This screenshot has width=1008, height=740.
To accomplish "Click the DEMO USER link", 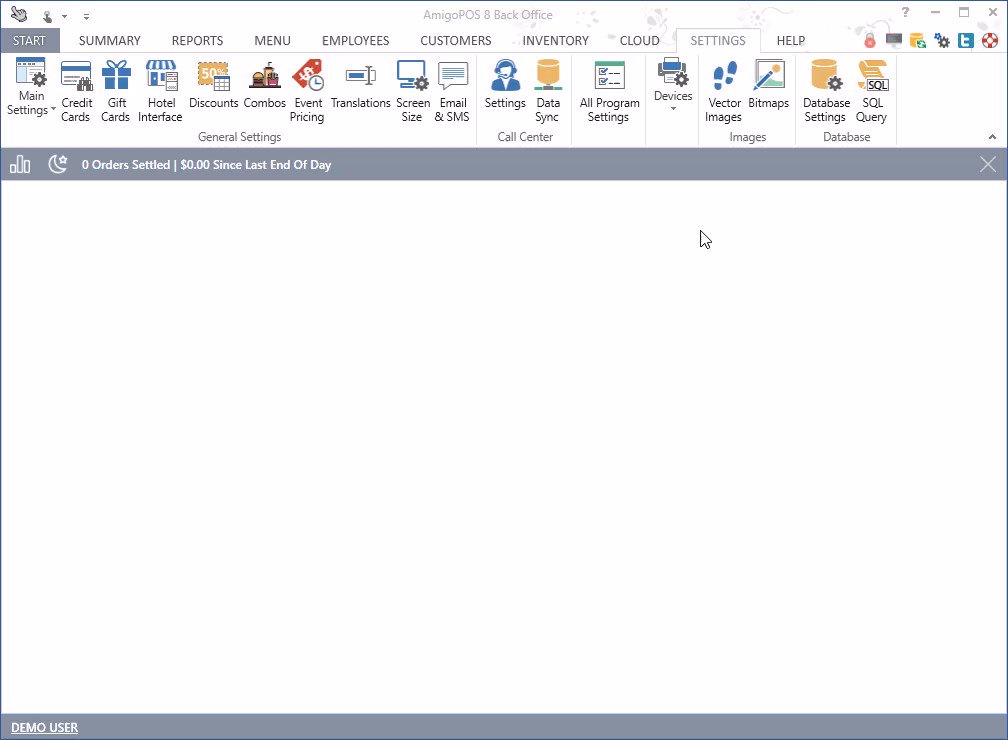I will coord(44,728).
